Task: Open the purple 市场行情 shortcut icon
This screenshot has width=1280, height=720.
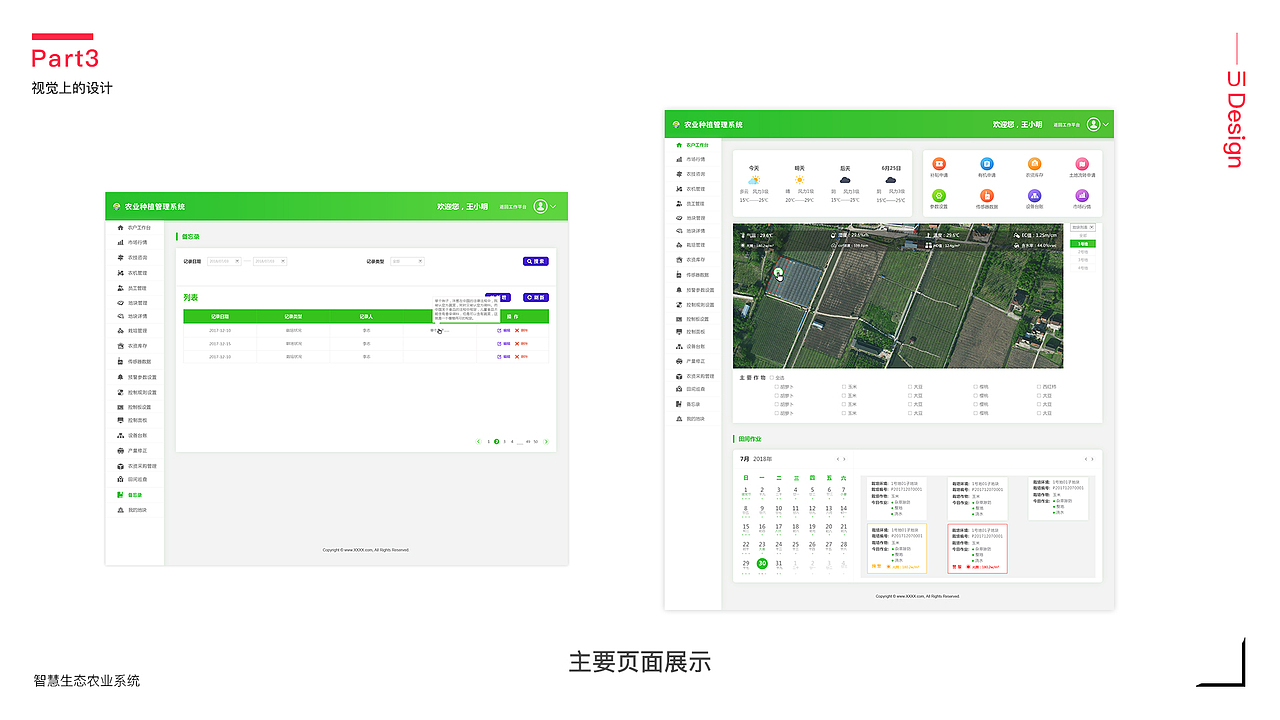Action: tap(1082, 196)
